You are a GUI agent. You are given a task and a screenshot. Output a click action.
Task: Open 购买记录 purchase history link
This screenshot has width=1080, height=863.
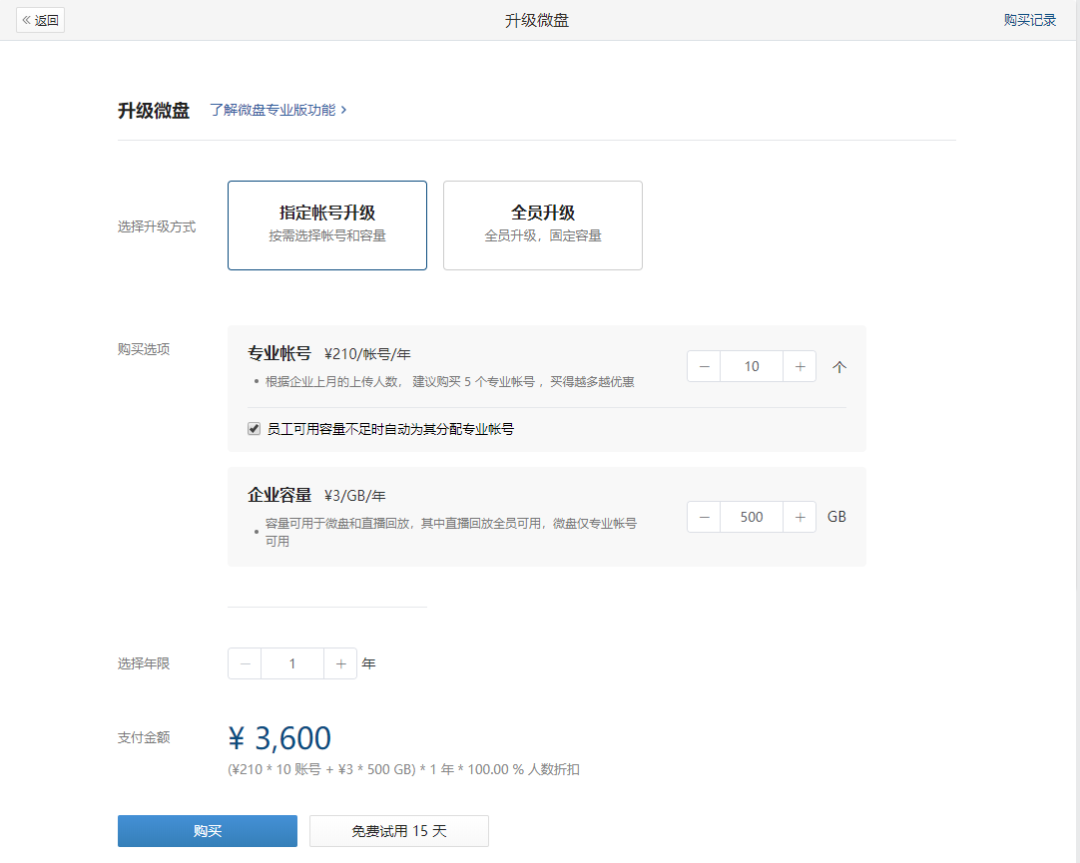tap(1029, 20)
